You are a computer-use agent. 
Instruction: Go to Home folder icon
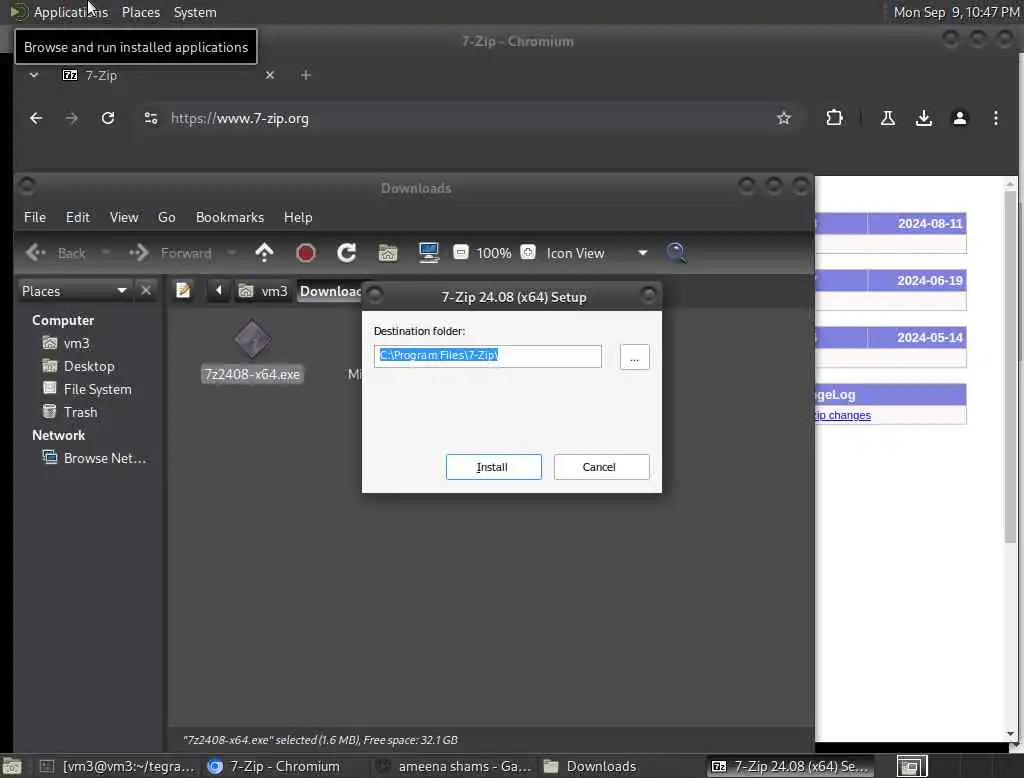(x=388, y=253)
